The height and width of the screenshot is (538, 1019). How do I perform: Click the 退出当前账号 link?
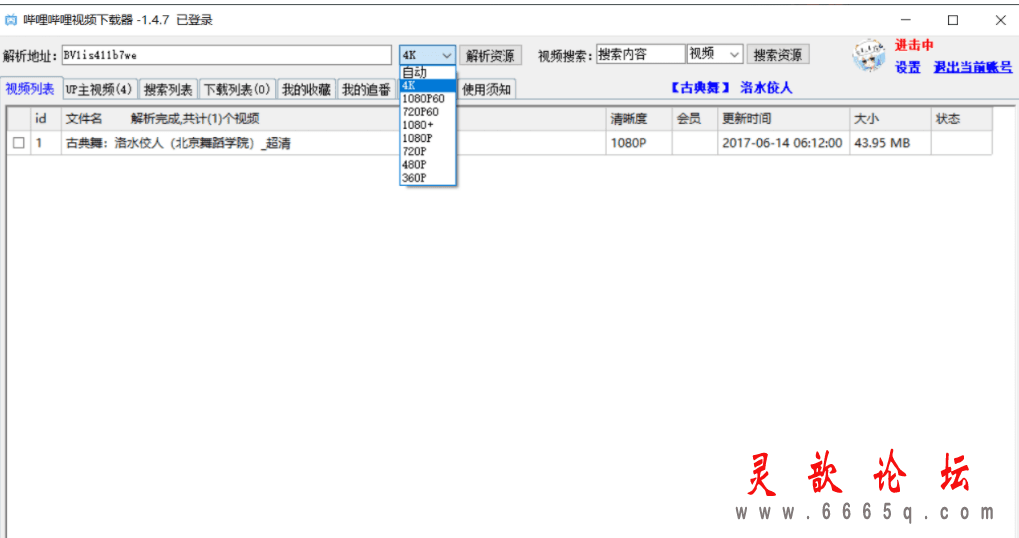(973, 67)
